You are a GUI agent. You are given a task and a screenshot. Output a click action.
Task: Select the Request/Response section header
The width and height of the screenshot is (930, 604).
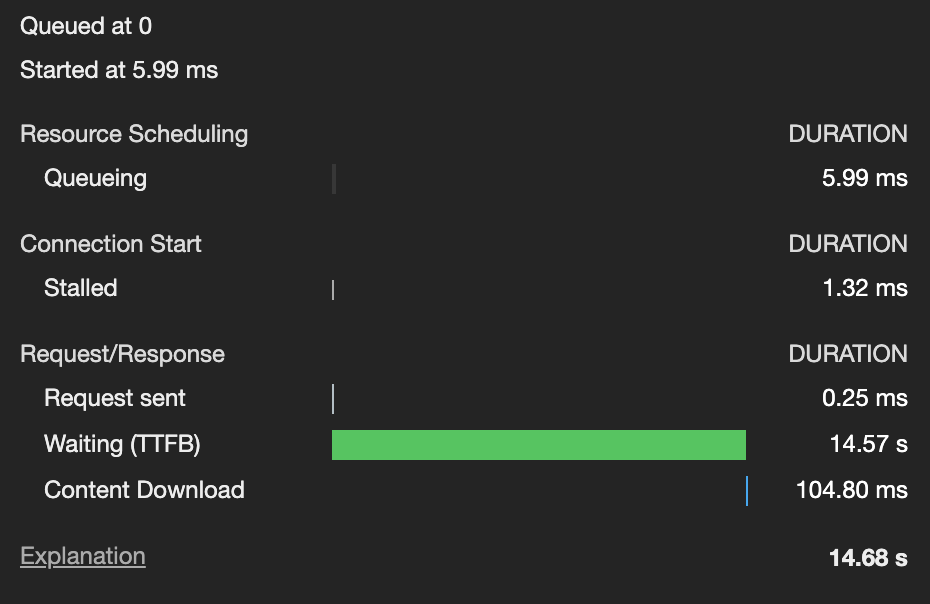[x=122, y=354]
